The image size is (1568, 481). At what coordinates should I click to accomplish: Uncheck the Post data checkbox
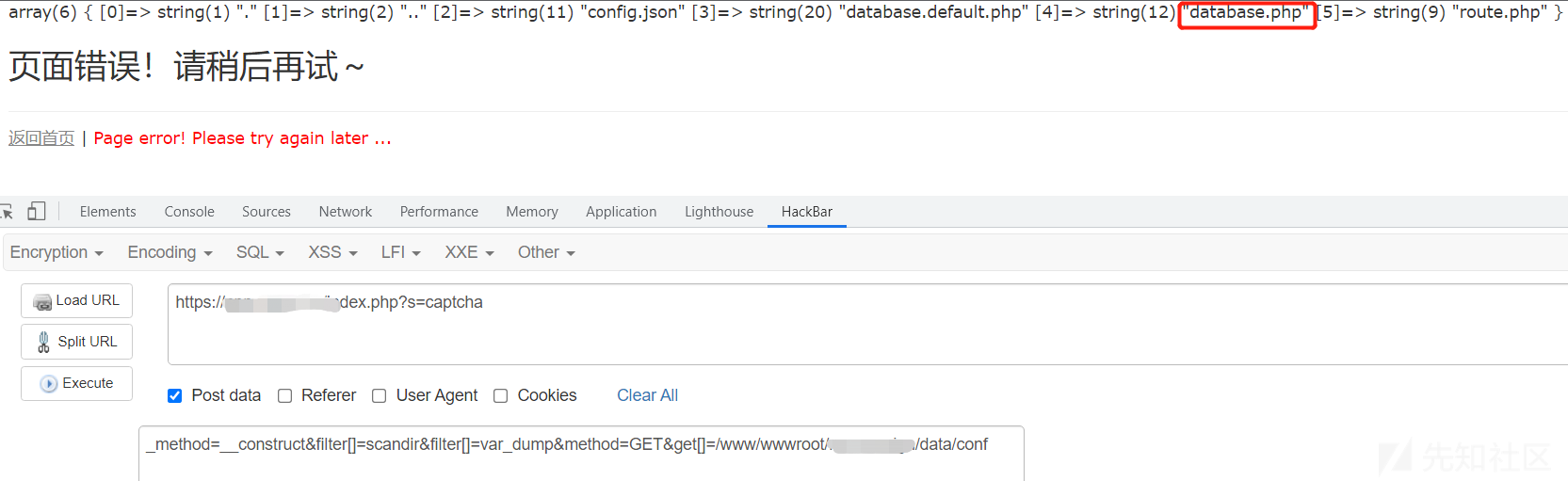[x=174, y=396]
